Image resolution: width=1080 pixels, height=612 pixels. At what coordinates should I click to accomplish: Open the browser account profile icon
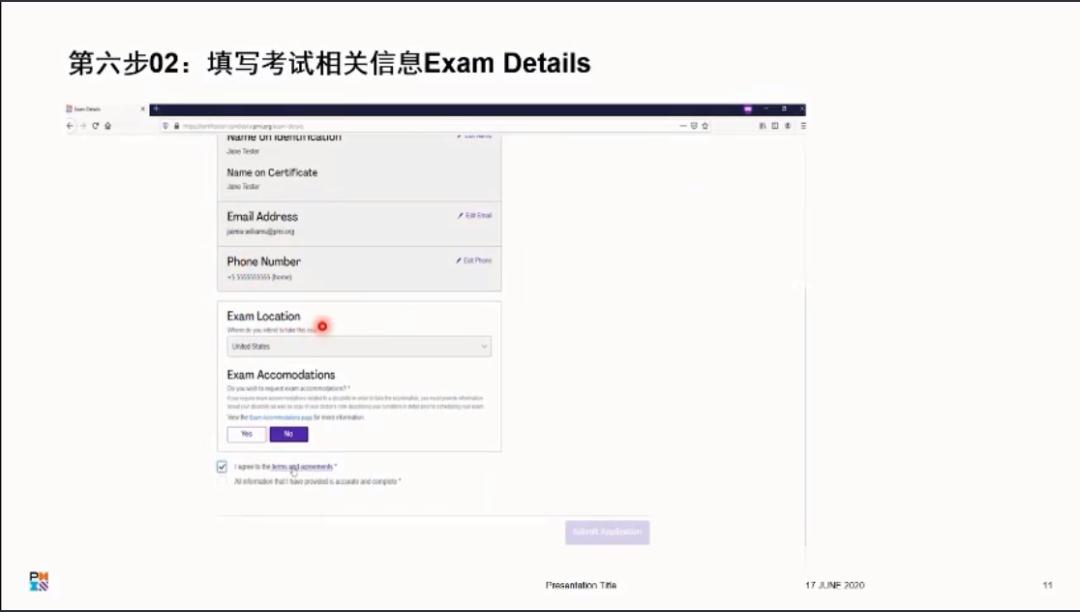tap(787, 126)
